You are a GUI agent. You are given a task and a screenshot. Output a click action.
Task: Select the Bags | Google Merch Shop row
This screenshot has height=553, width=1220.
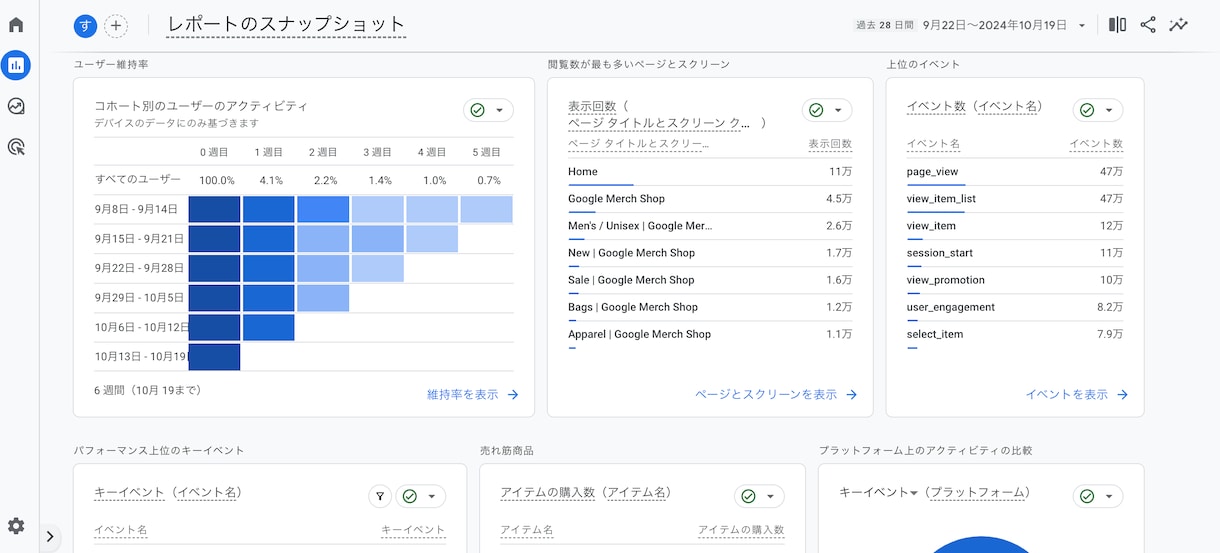point(710,307)
